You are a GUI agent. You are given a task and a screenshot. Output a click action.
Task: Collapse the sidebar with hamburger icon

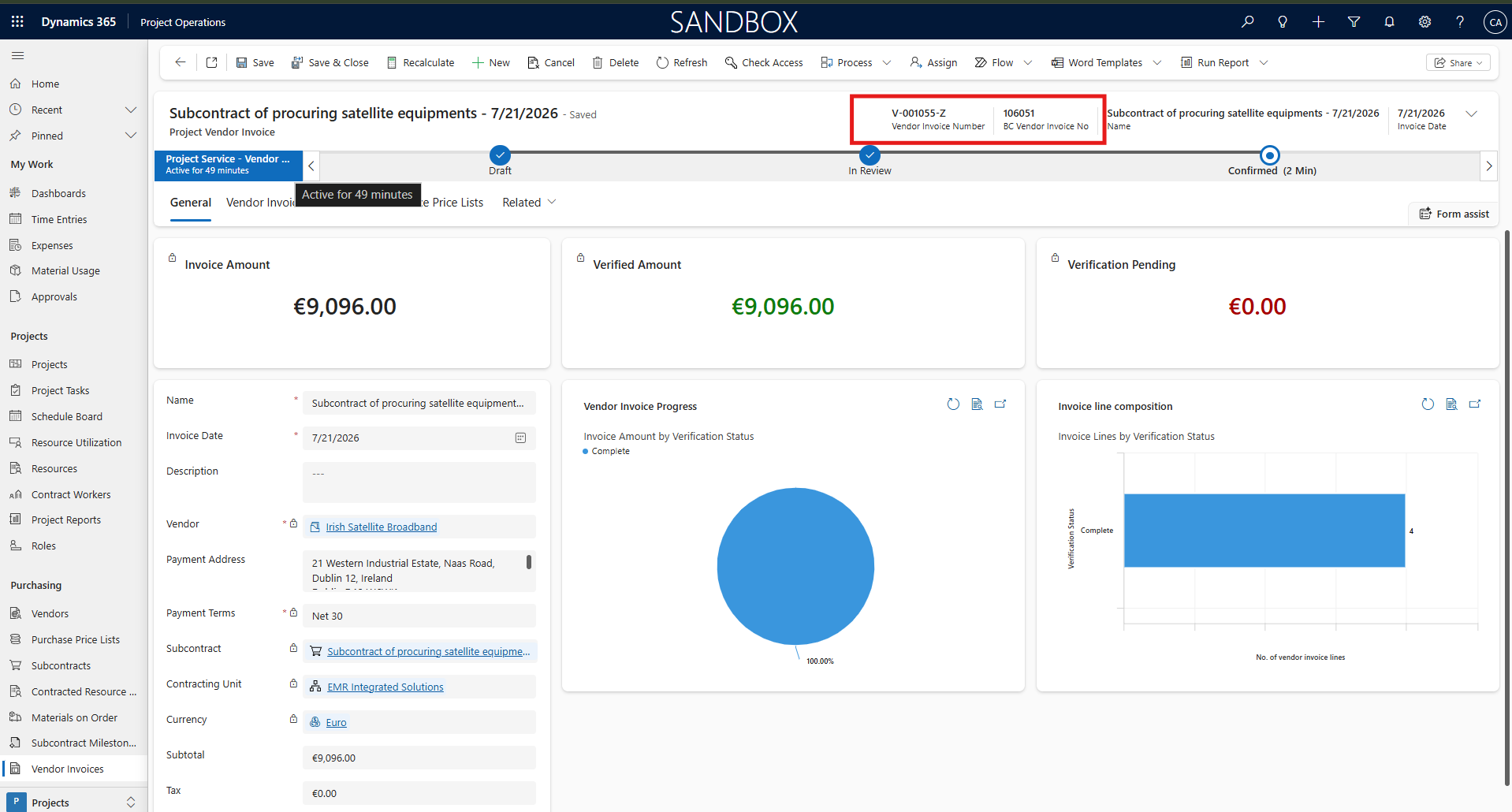(x=17, y=56)
